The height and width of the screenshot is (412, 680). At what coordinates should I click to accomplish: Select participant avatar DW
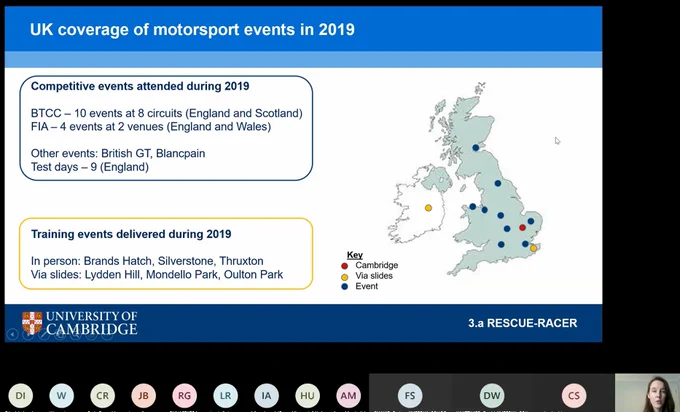(x=492, y=396)
